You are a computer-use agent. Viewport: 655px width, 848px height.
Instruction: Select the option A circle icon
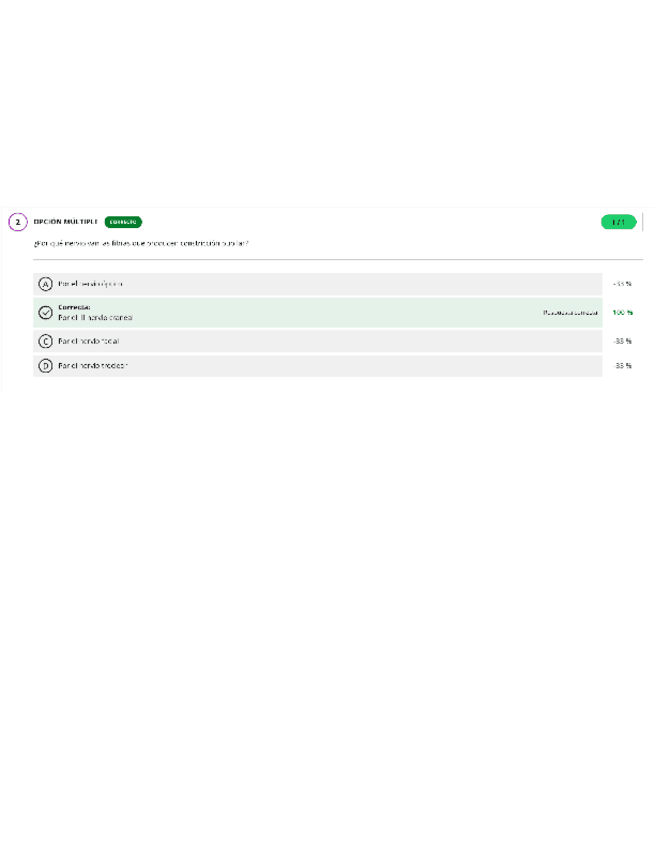pyautogui.click(x=45, y=284)
